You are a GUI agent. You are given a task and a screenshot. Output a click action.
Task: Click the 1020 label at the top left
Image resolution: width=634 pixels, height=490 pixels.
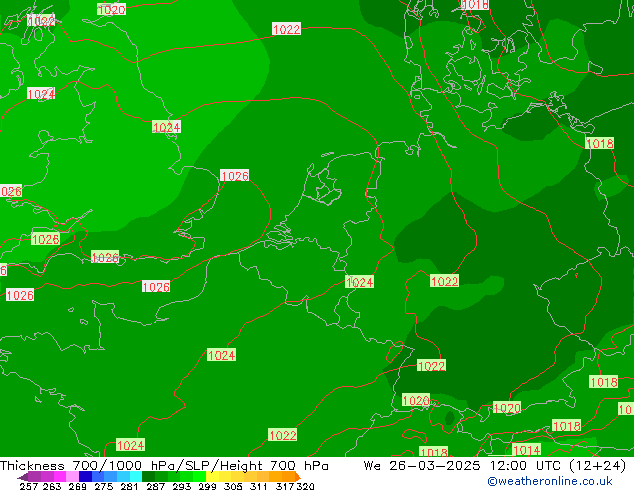tap(111, 9)
